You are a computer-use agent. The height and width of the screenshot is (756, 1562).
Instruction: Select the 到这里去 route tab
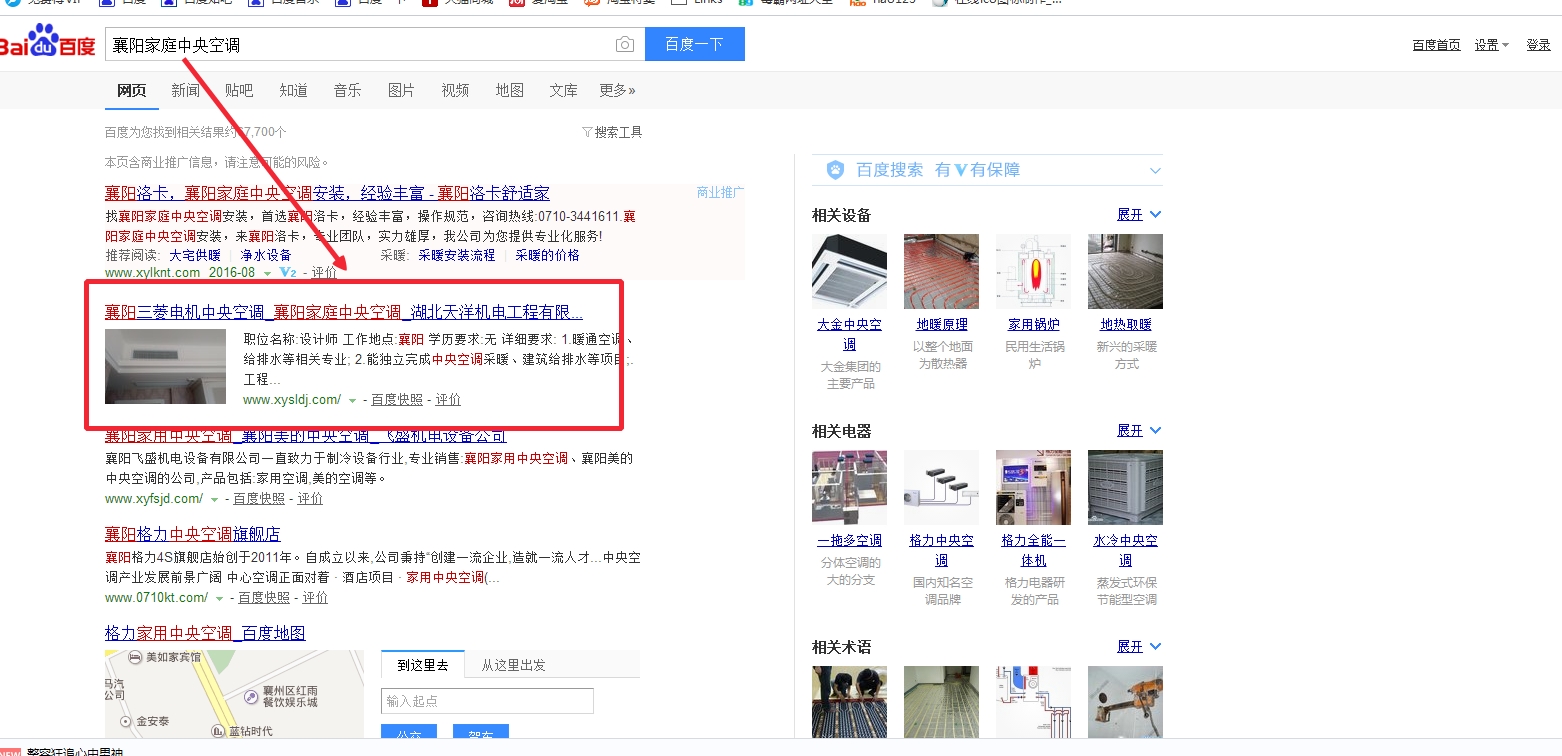(423, 665)
